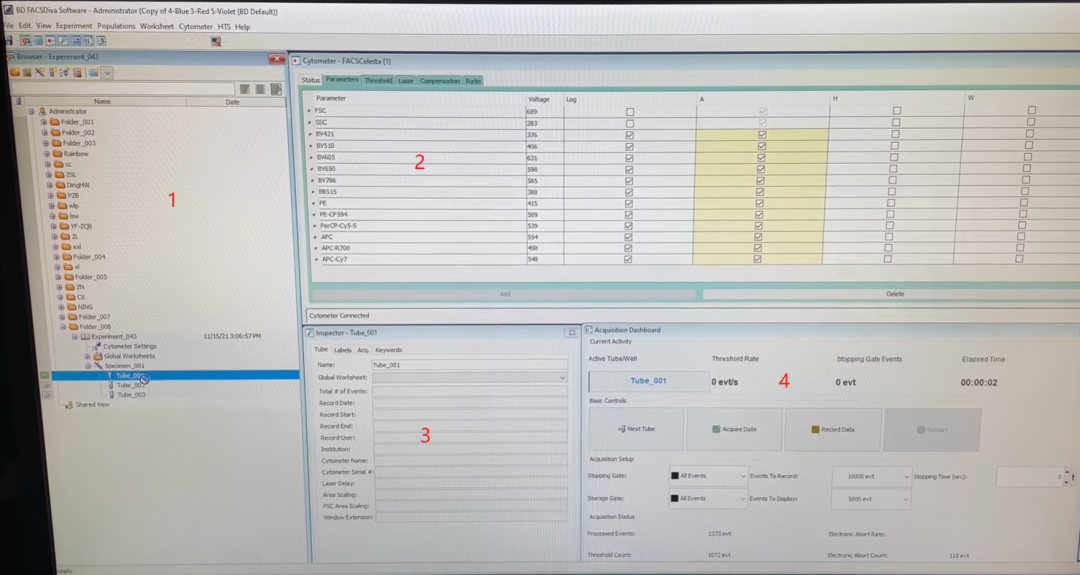
Task: Click the Record Data button
Action: point(833,429)
